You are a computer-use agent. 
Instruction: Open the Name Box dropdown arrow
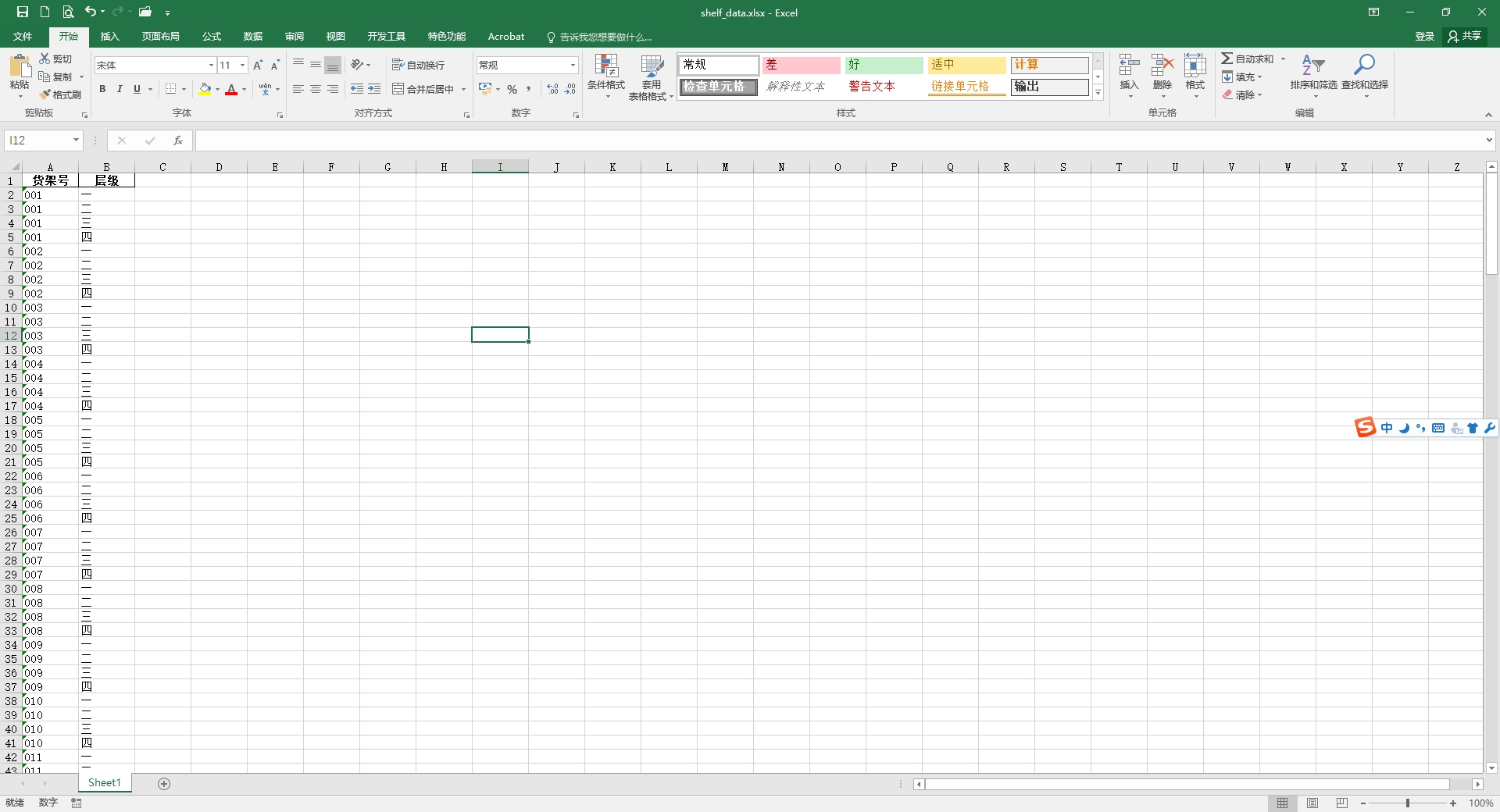tap(76, 141)
